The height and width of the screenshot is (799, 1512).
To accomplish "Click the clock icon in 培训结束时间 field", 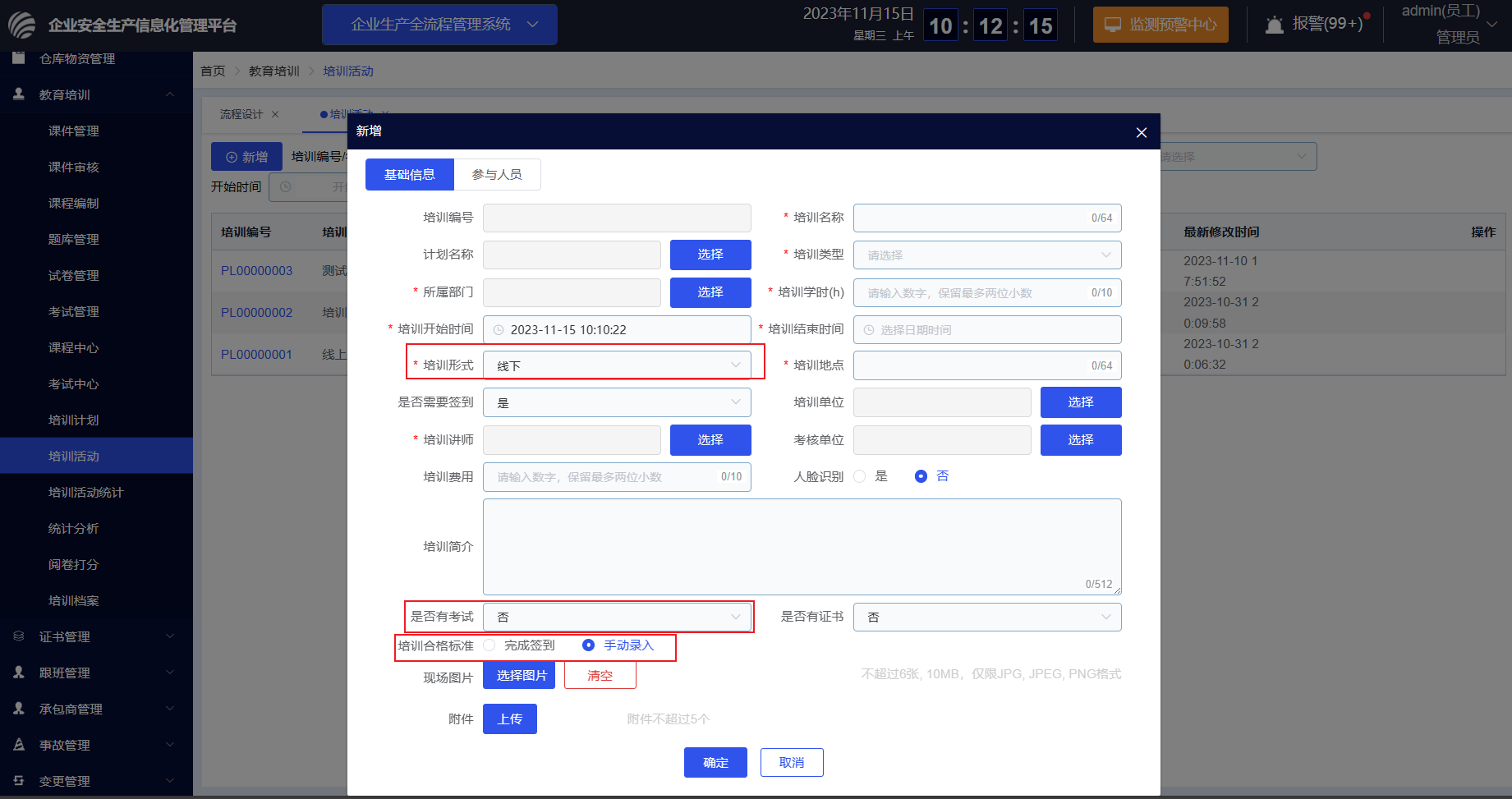I will pyautogui.click(x=869, y=330).
